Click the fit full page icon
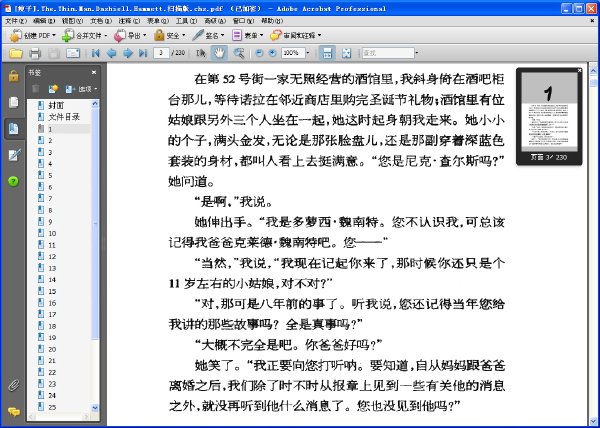Viewport: 600px width, 428px height. point(346,53)
